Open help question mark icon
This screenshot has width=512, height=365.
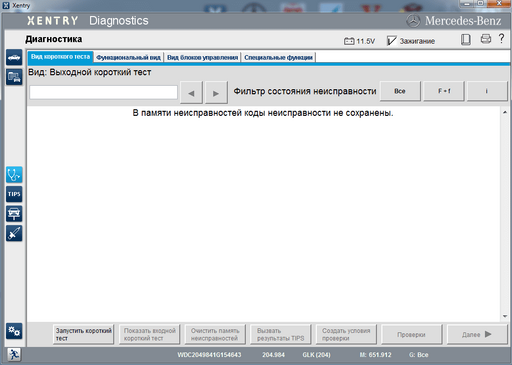click(x=501, y=39)
